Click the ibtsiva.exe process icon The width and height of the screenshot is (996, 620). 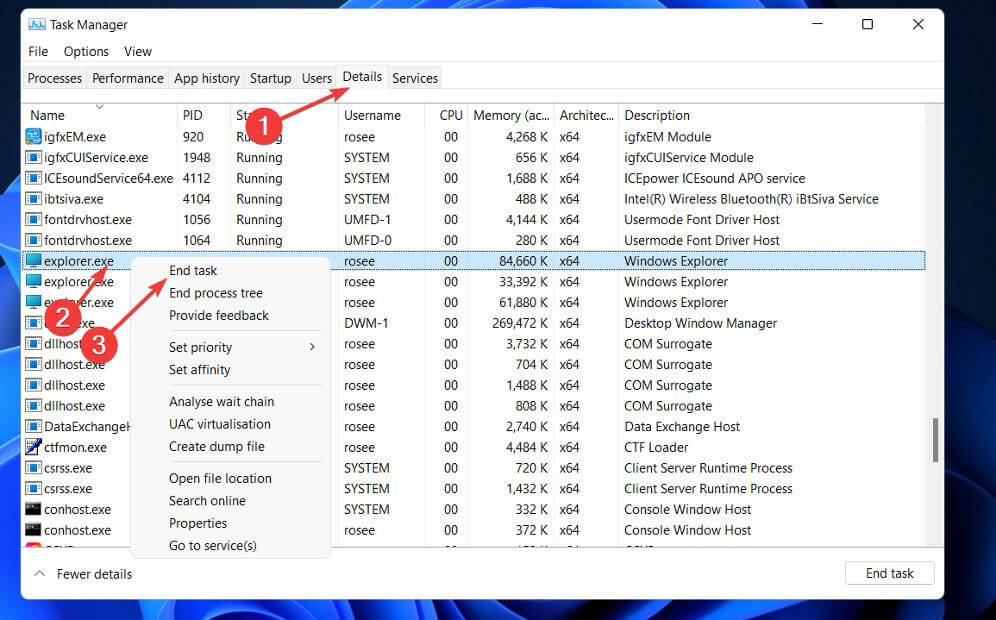point(34,199)
